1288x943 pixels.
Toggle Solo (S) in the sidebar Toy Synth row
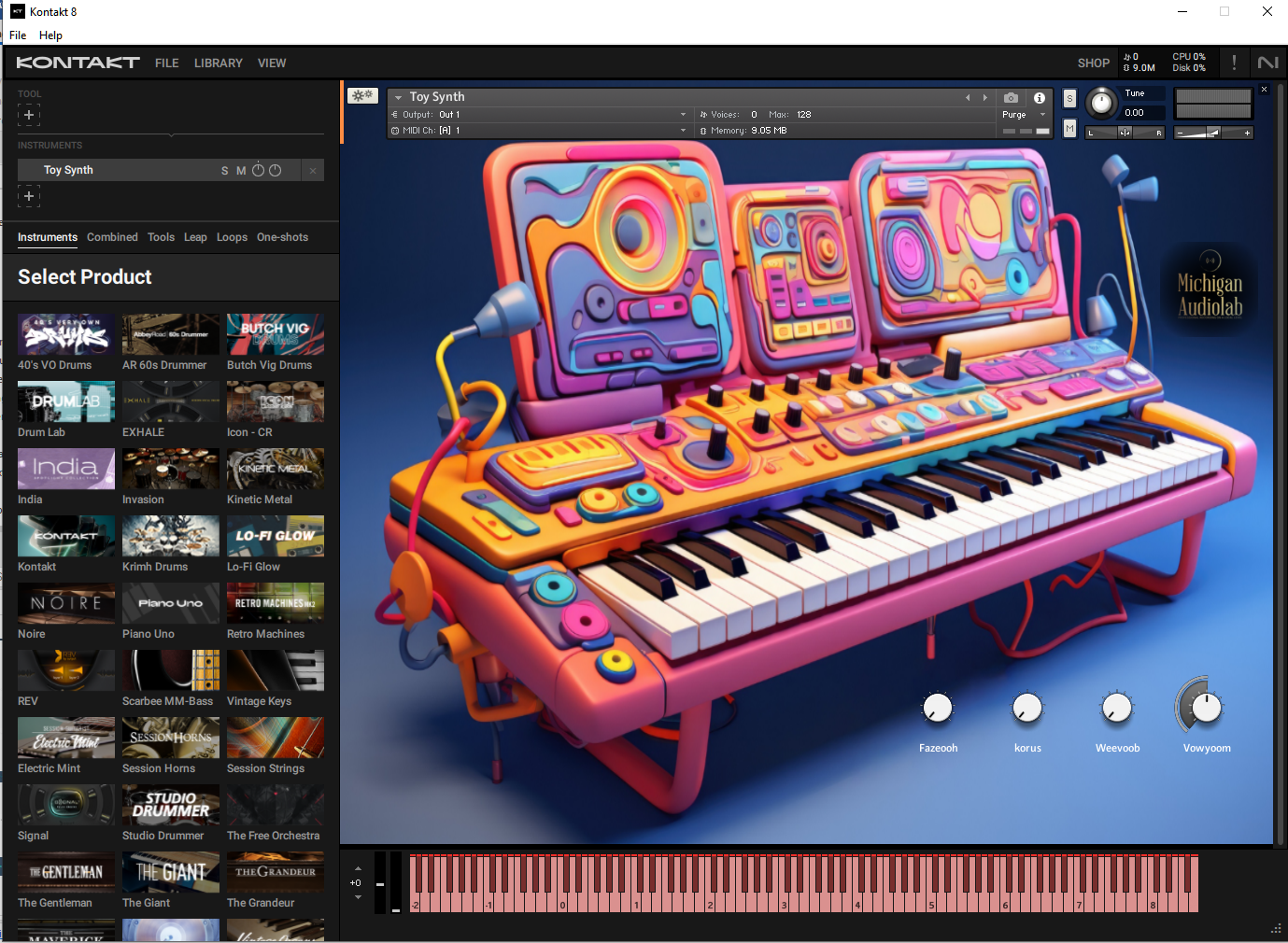224,171
